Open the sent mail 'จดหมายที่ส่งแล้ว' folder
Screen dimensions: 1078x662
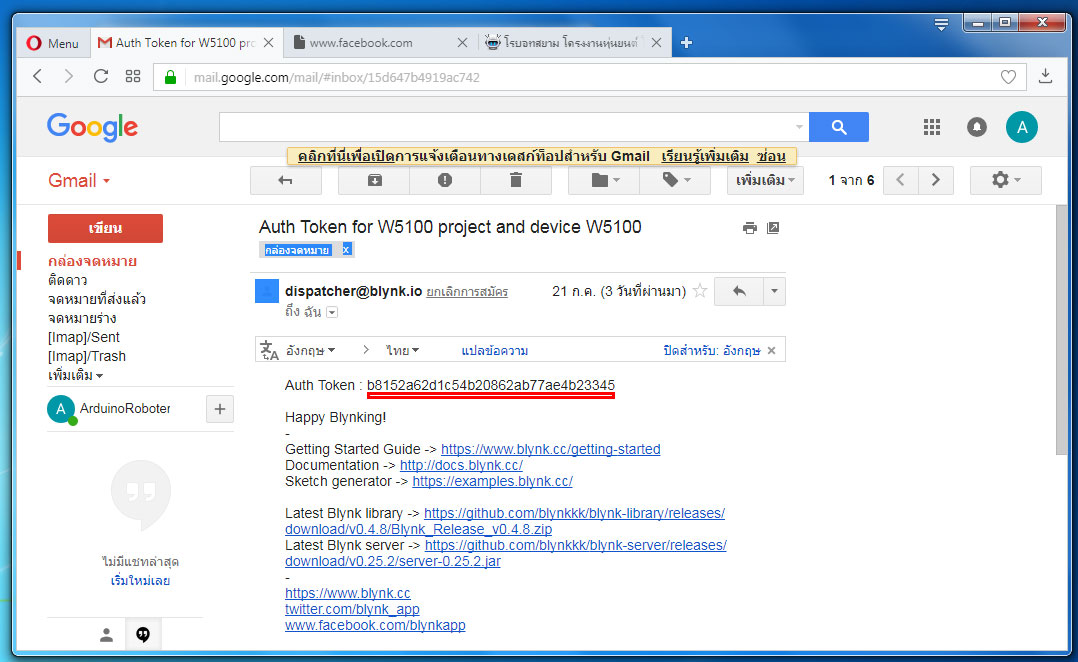coord(97,299)
